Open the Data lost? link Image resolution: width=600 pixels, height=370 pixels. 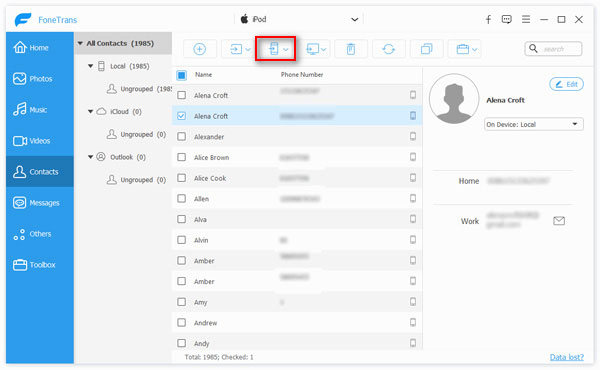tap(566, 357)
